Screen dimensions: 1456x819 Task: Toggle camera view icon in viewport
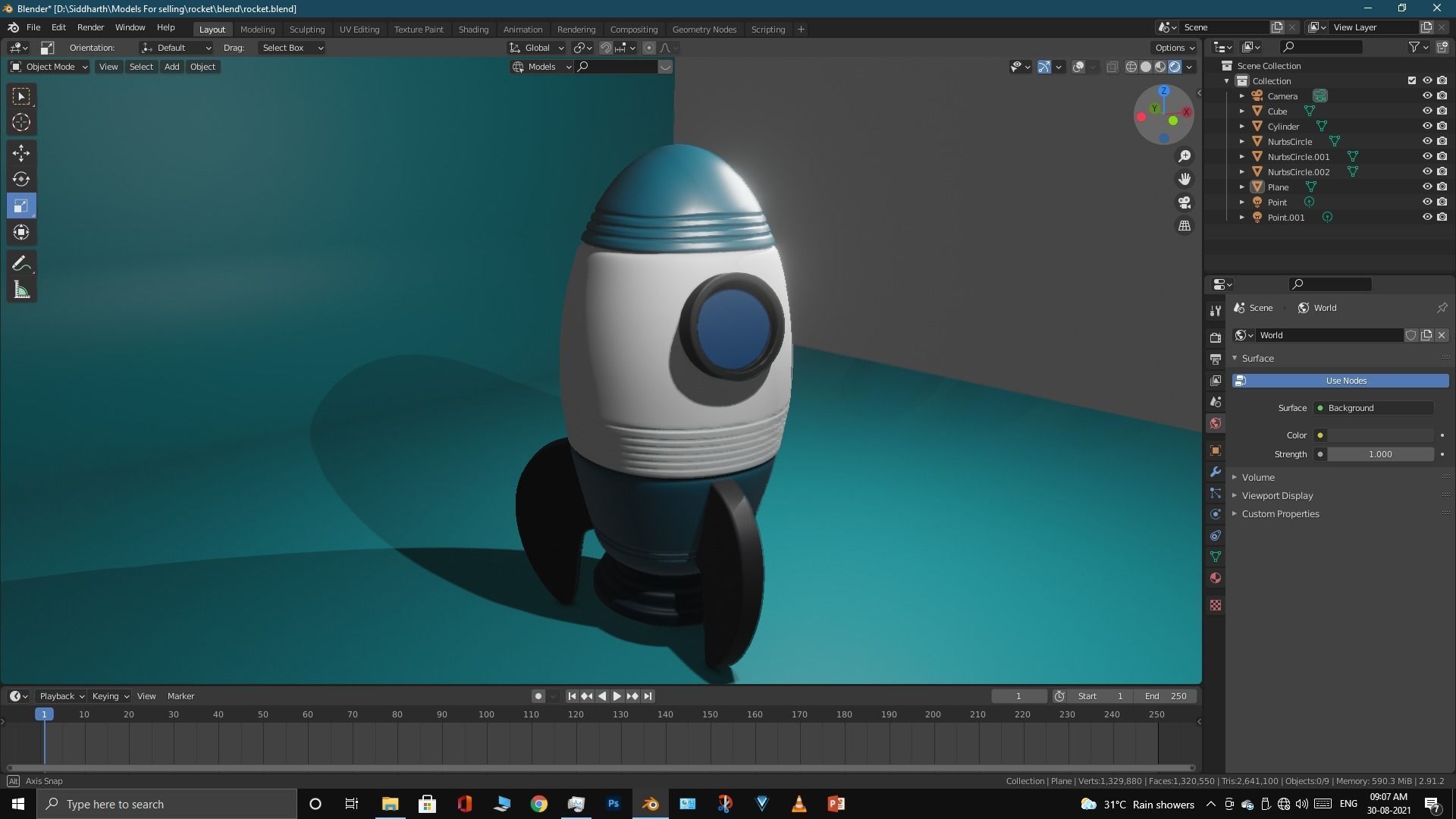pos(1184,202)
